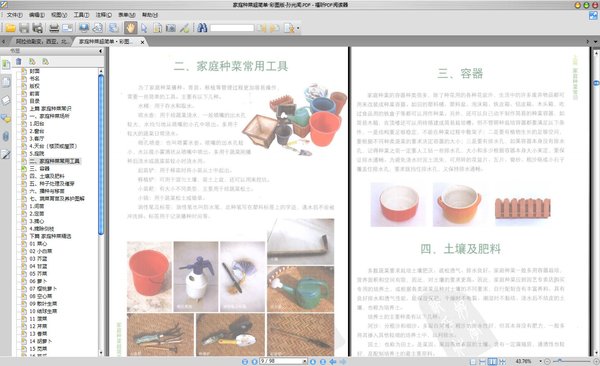The width and height of the screenshot is (600, 366).
Task: Show the Bookmarks side panel
Action: 6,64
